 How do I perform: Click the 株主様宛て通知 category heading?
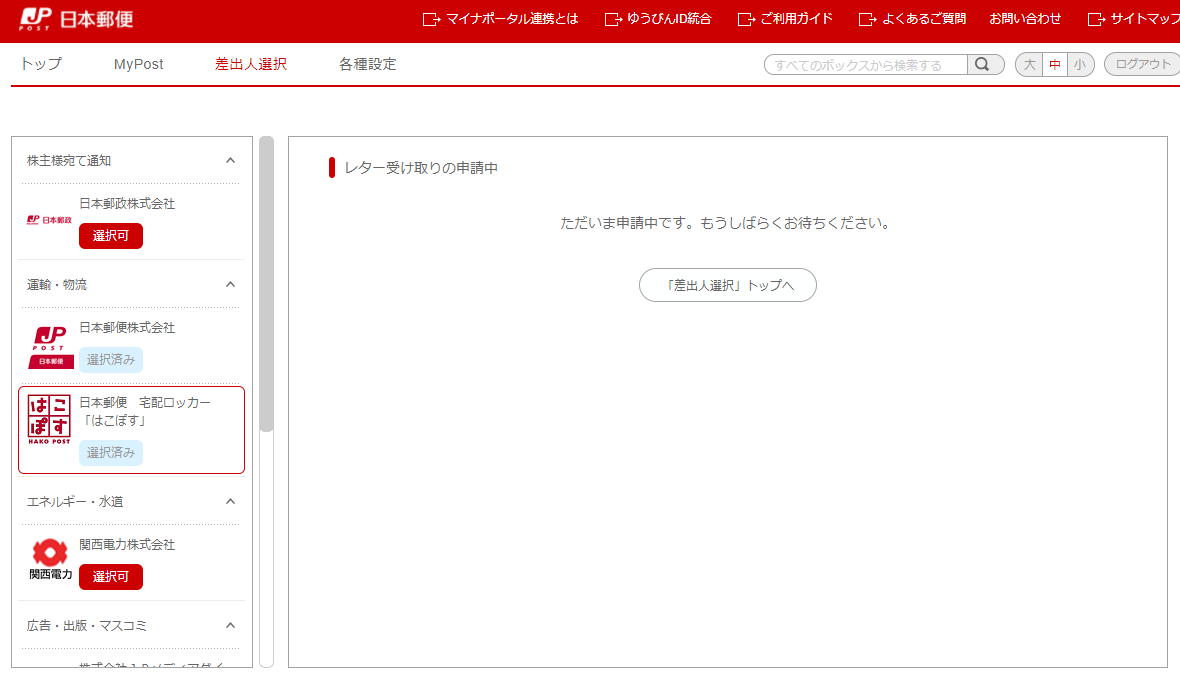(69, 160)
